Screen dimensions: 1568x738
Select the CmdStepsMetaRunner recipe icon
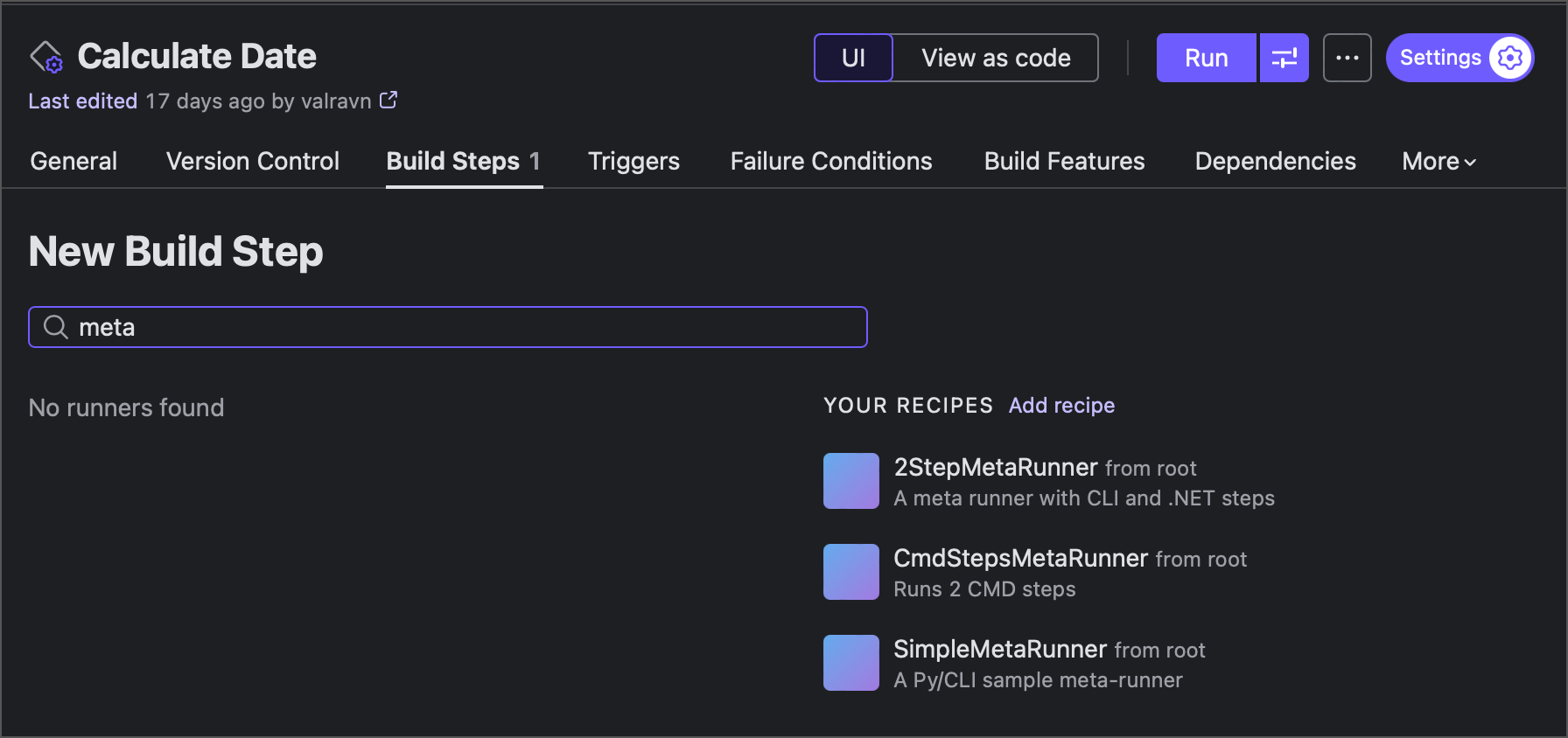[x=850, y=572]
